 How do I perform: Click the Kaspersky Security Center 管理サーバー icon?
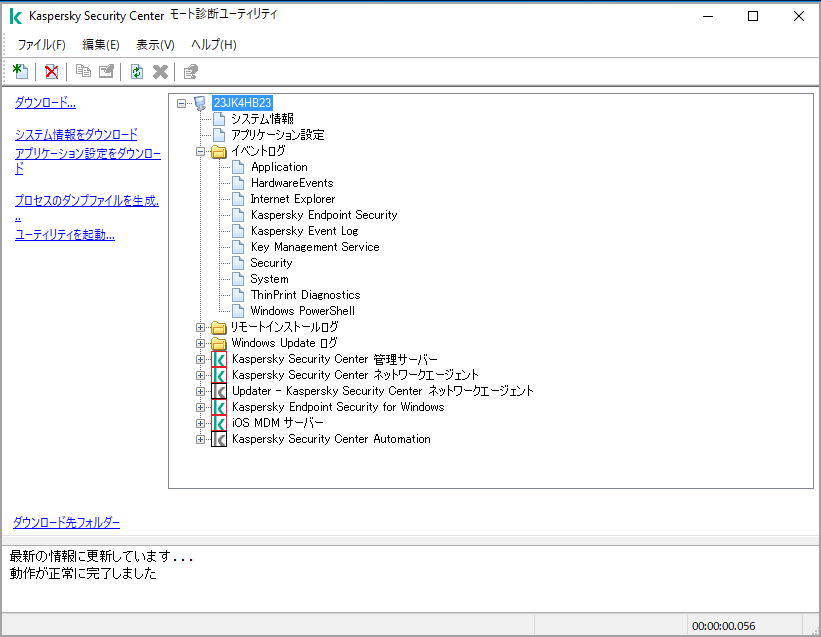pos(220,358)
